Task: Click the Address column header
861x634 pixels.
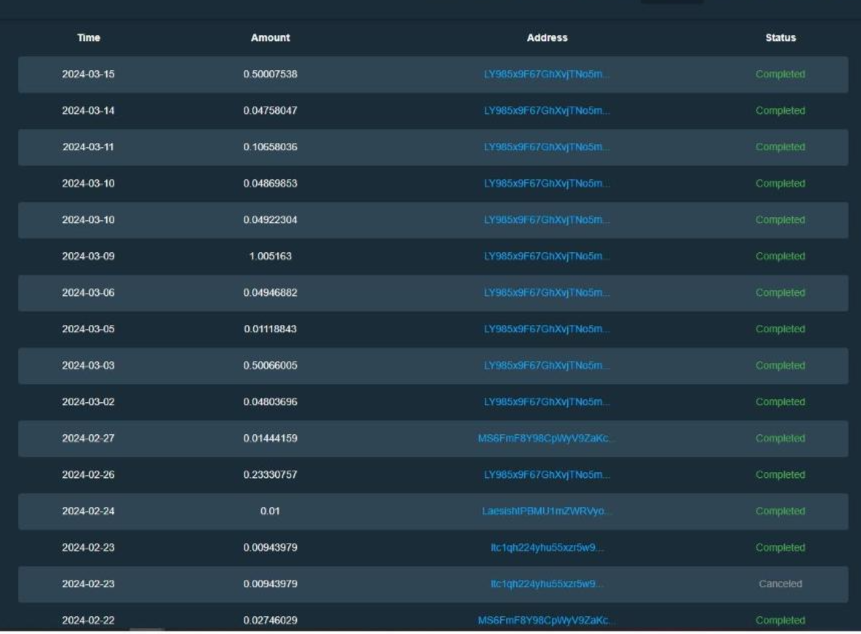Action: click(547, 38)
